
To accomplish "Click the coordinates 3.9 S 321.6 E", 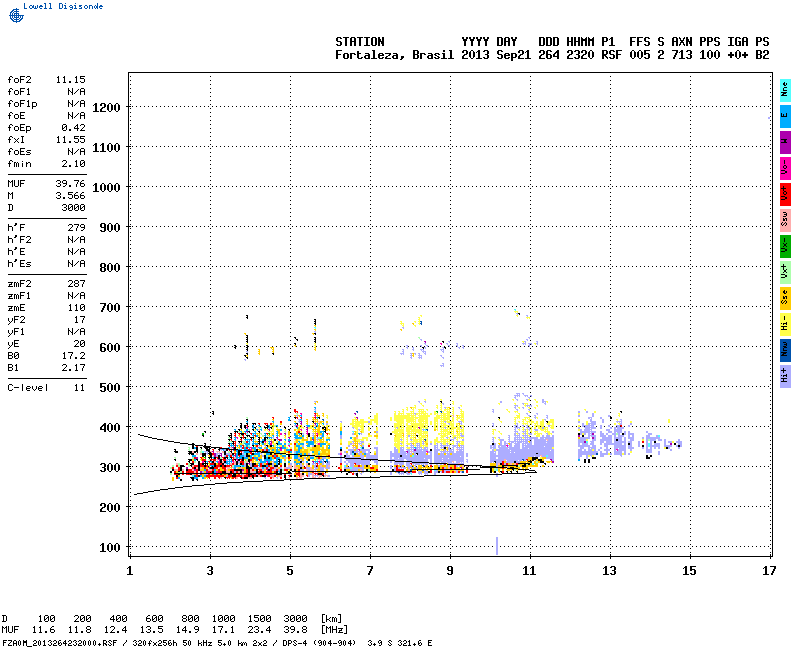I will (x=399, y=643).
